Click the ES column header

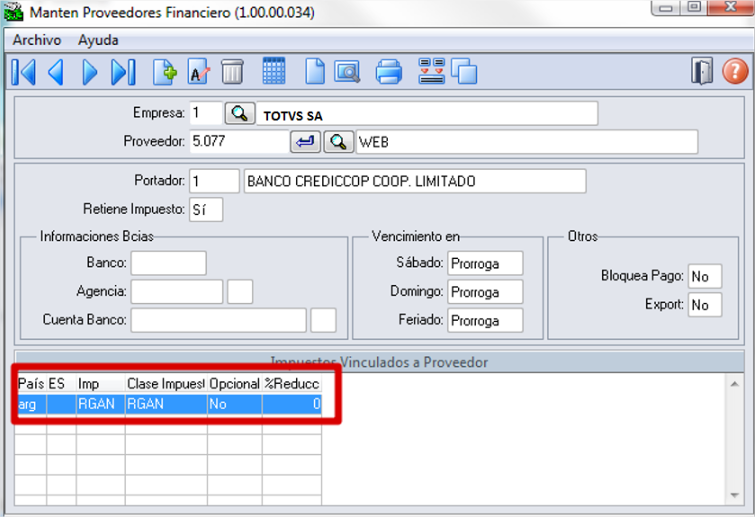click(61, 384)
